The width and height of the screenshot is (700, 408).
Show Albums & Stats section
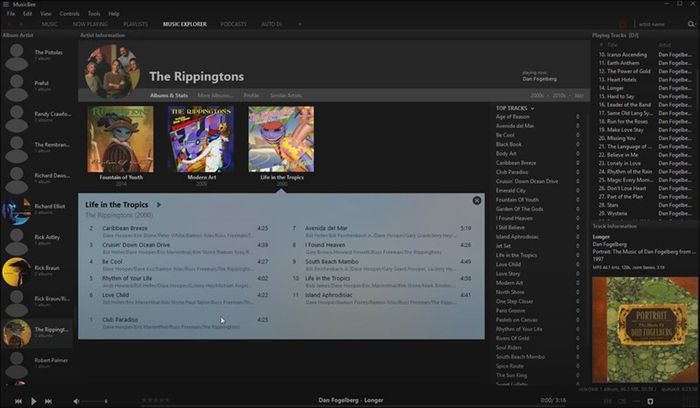169,96
